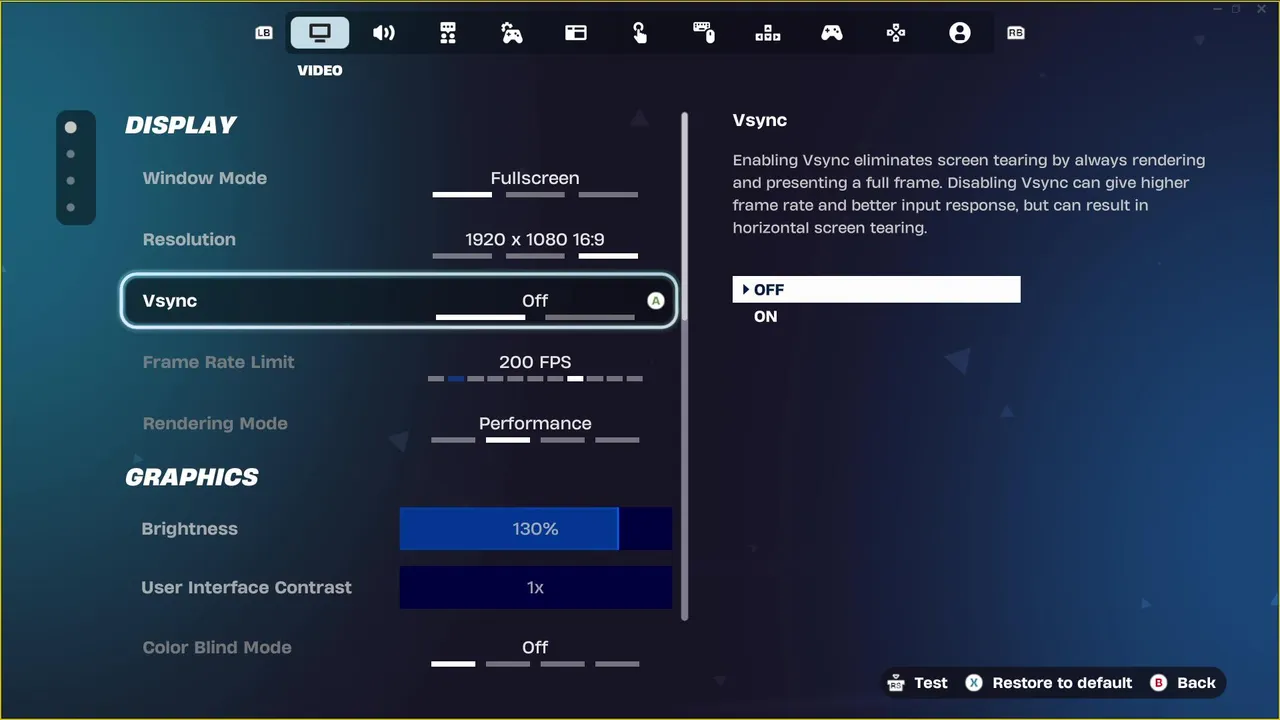
Task: Click the GRAPHICS section heading
Action: [x=192, y=477]
